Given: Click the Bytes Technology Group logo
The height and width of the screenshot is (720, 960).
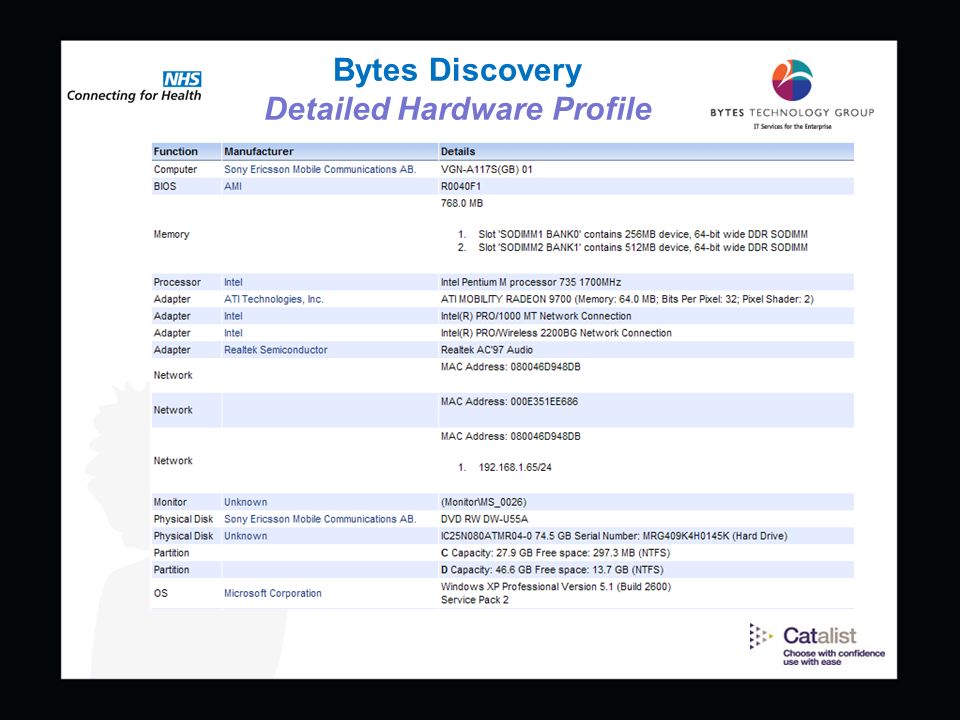Looking at the screenshot, I should pos(792,94).
